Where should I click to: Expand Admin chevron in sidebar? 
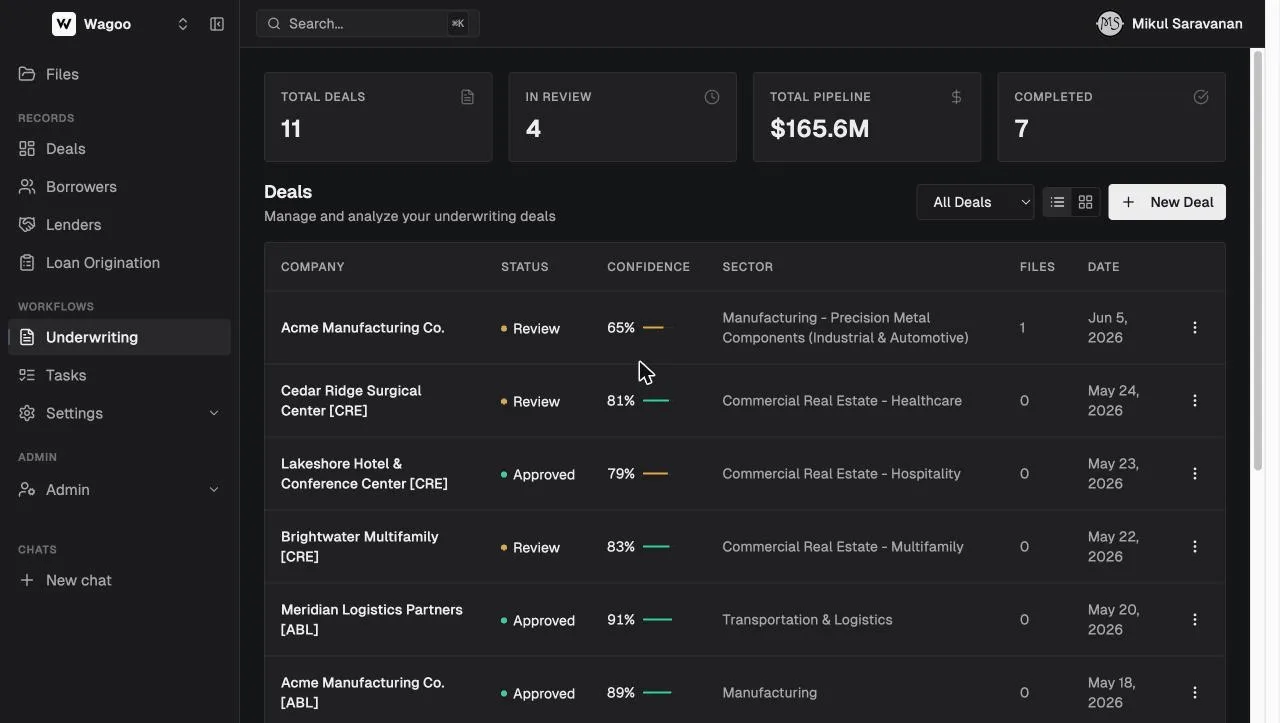213,490
